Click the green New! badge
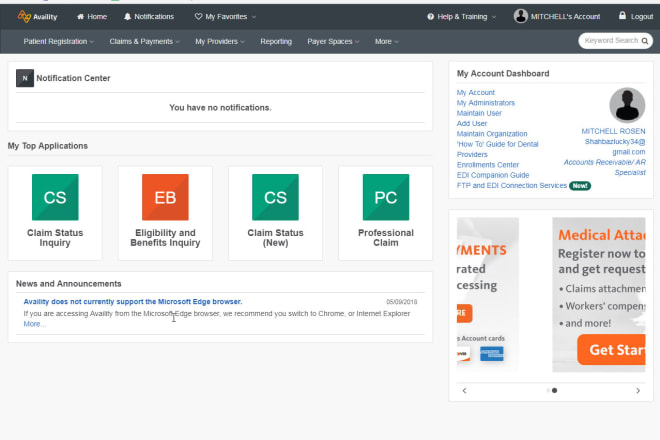This screenshot has height=440, width=660. [x=580, y=186]
